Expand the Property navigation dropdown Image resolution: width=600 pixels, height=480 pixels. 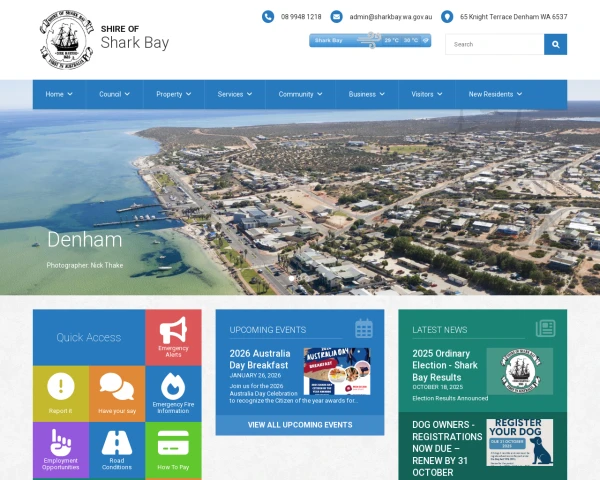174,94
